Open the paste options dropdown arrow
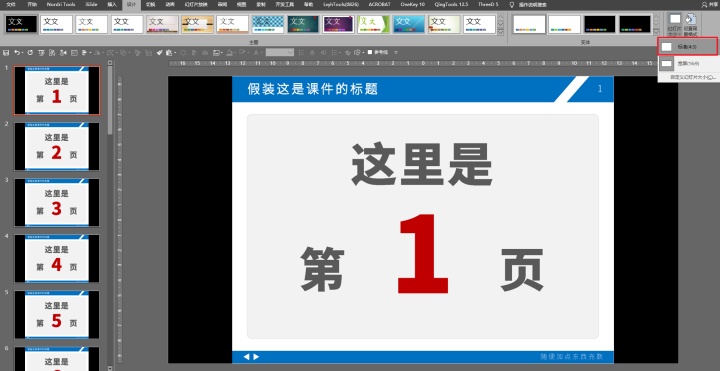 click(x=175, y=52)
